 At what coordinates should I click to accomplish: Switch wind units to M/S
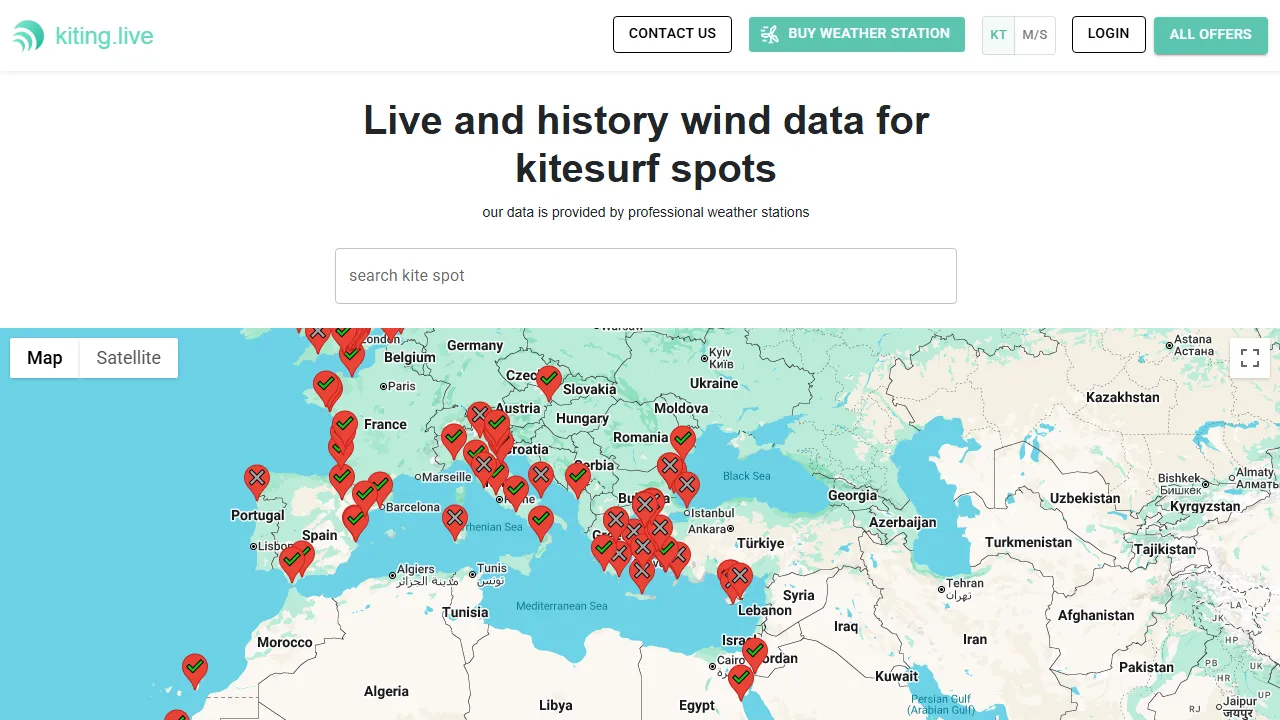pyautogui.click(x=1035, y=35)
